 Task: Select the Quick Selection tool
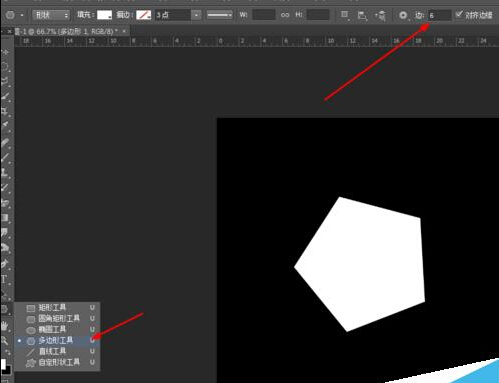5,96
